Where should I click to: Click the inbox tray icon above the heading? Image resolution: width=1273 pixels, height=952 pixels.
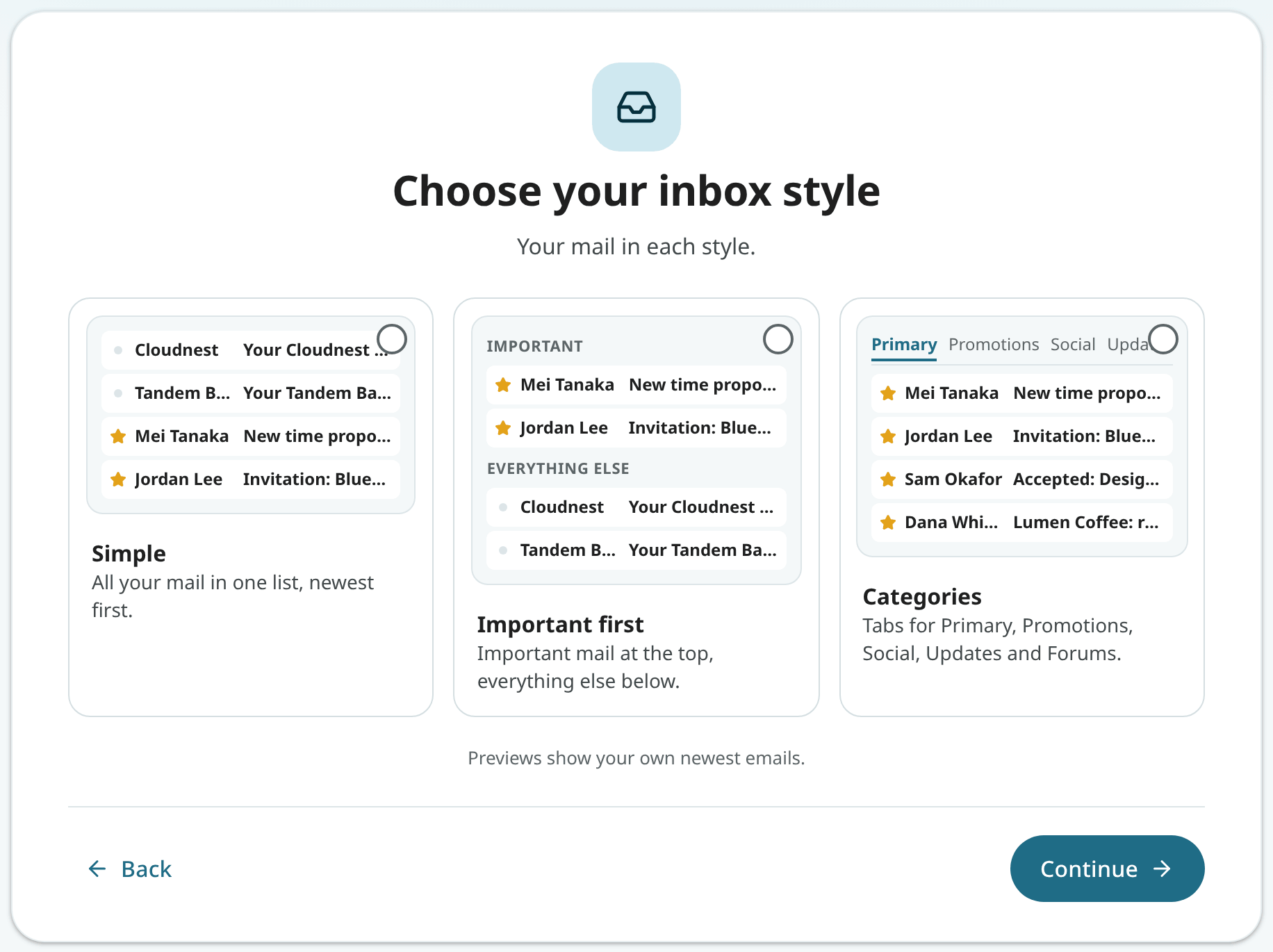[636, 107]
